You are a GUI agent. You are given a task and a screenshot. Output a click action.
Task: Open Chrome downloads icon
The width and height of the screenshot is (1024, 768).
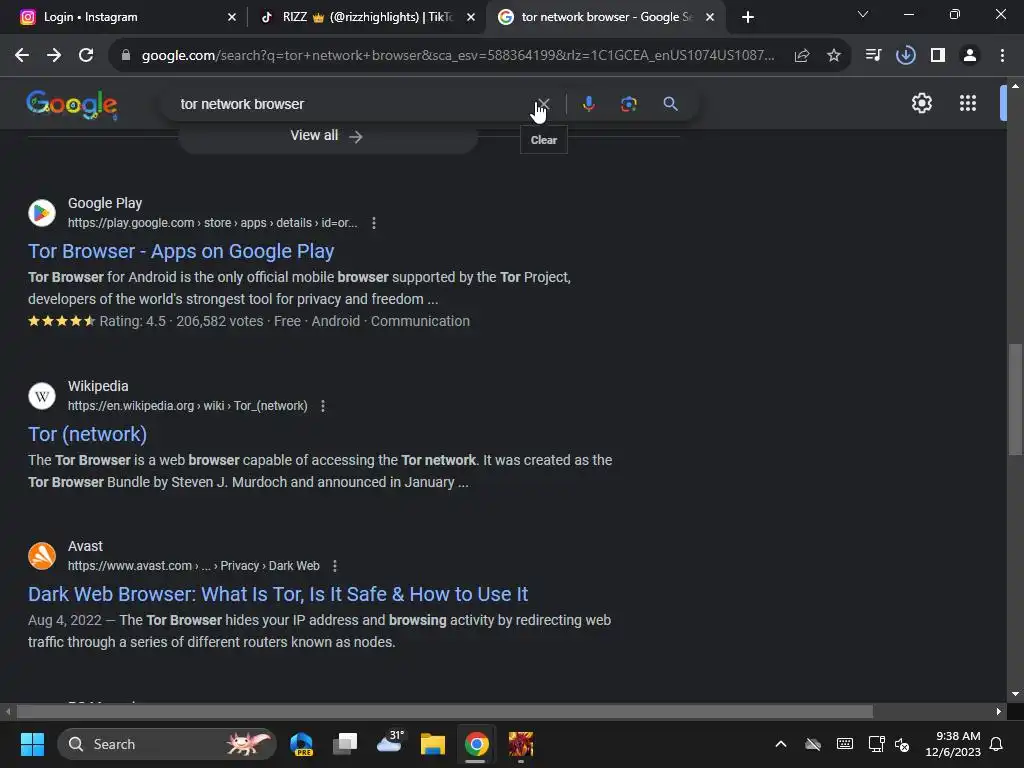[906, 56]
